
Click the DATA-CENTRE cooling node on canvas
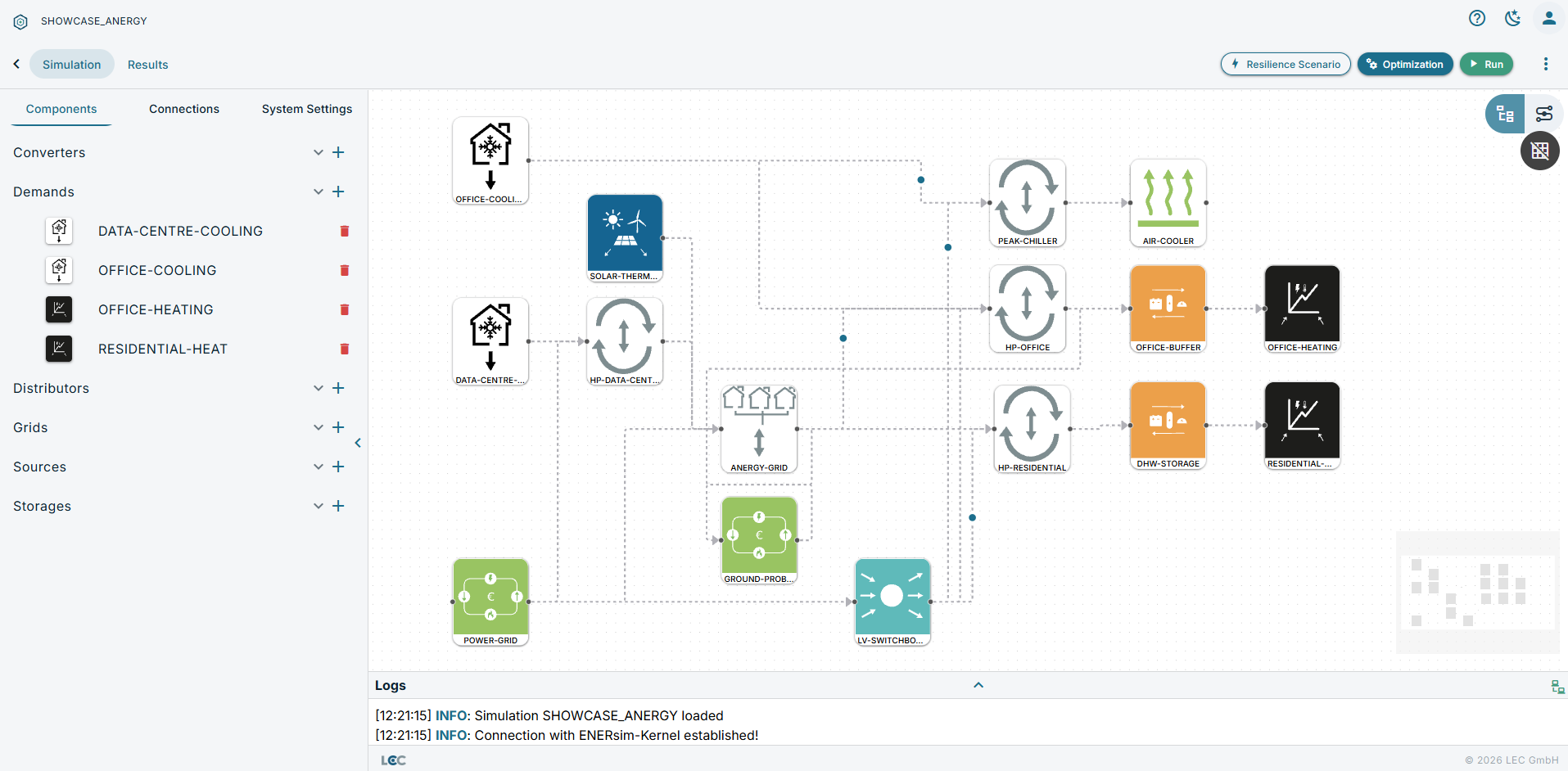490,341
